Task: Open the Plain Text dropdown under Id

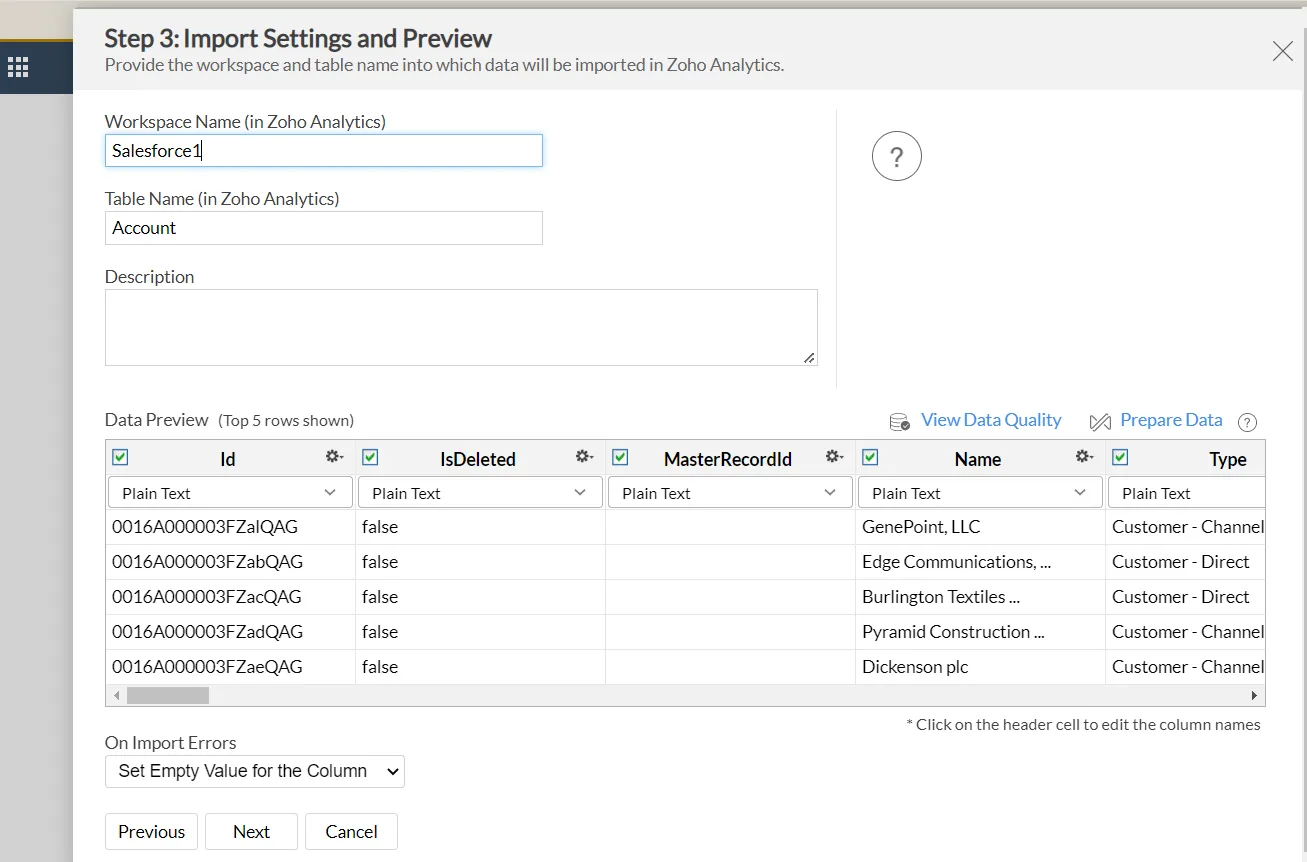Action: point(229,492)
